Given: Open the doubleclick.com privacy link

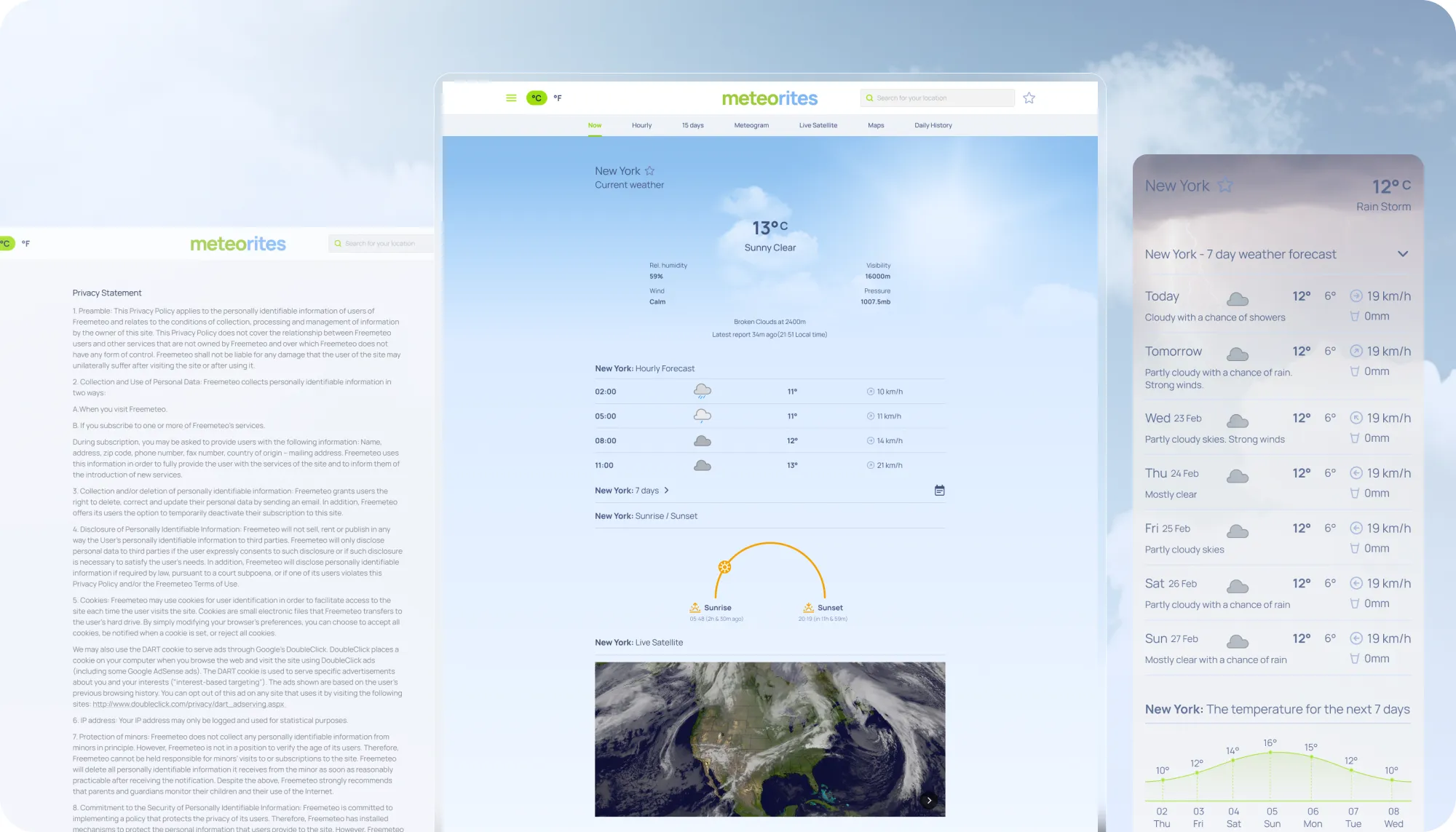Looking at the screenshot, I should click(x=189, y=705).
